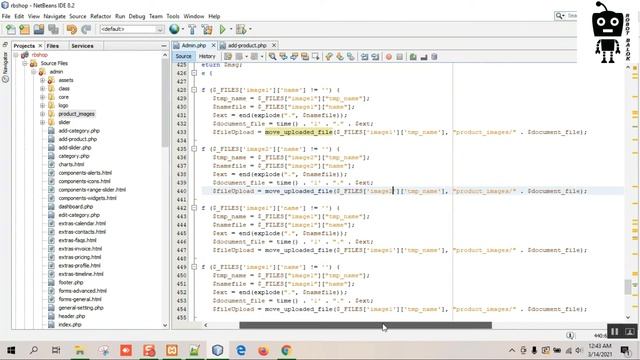Toggle Highlight Search editor icon
The width and height of the screenshot is (640, 360).
coord(305,57)
